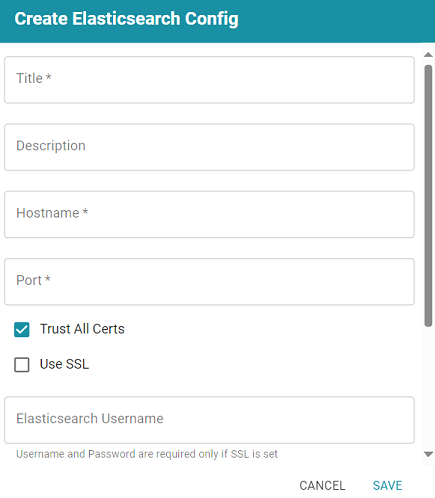
Task: Click the 'Trust All Certs' label text
Action: [x=82, y=329]
